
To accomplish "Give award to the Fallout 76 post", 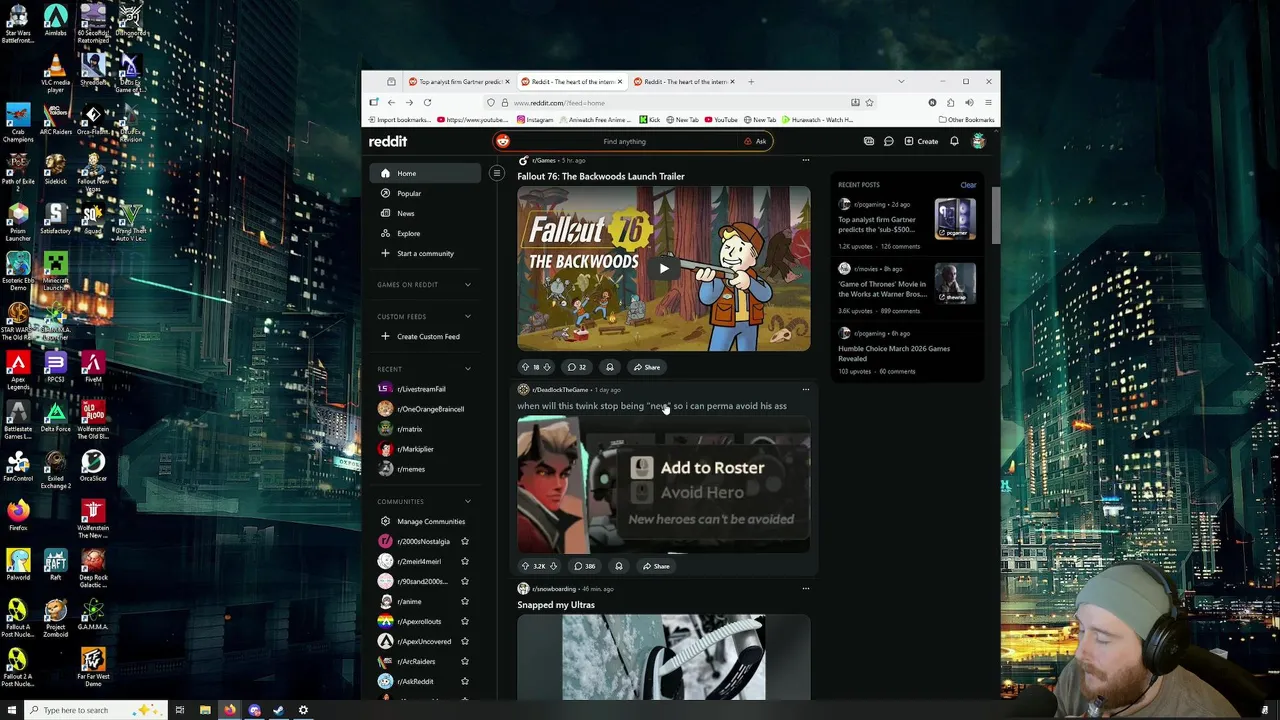I will pos(610,367).
